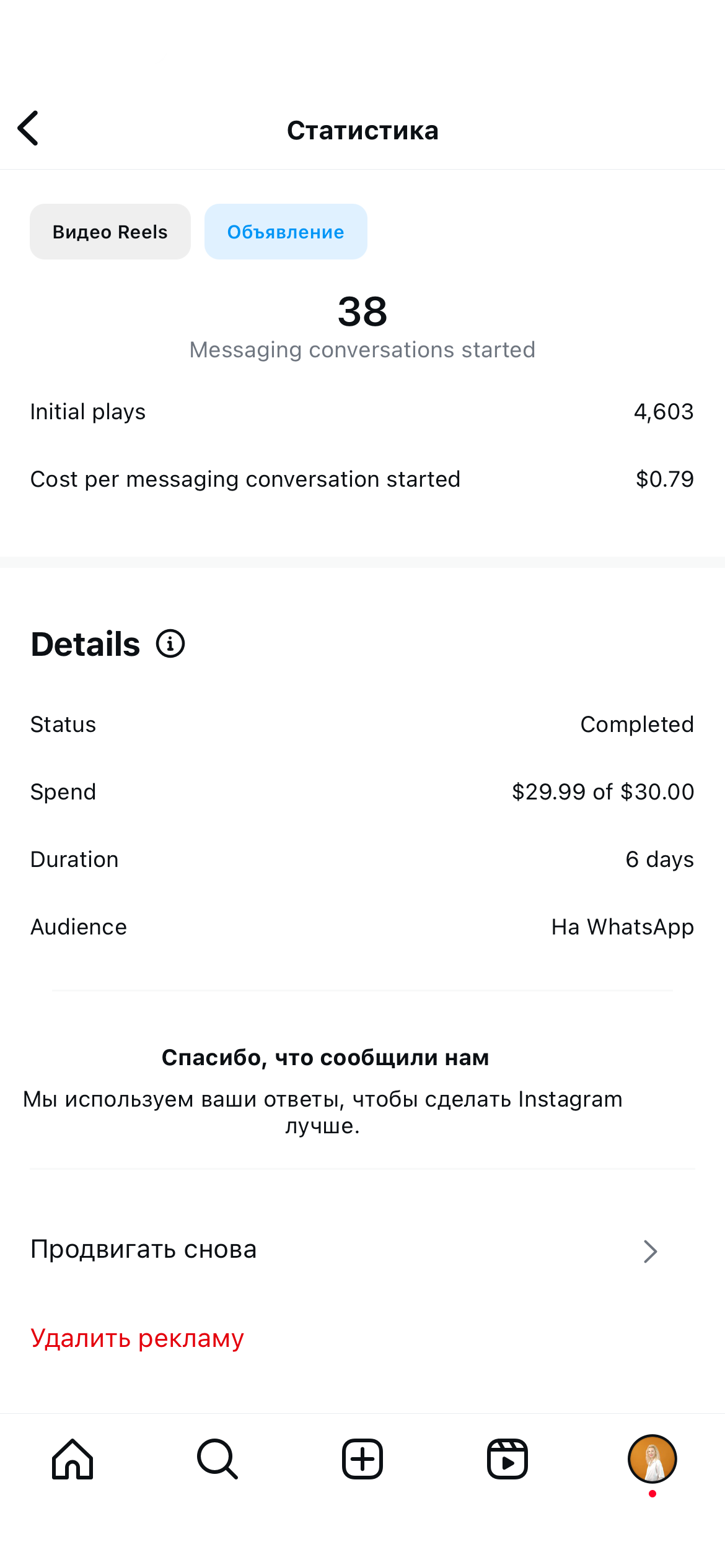The height and width of the screenshot is (1568, 725).
Task: Expand the chevron beside Продвигать снова
Action: (650, 1251)
